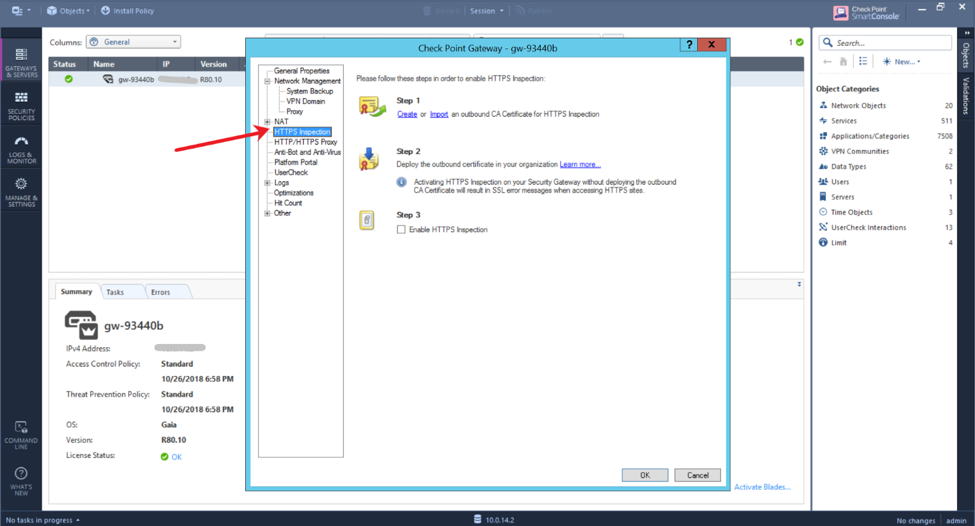Screen dimensions: 975x526
Task: Open Manage & Settings sidebar view
Action: 21,192
